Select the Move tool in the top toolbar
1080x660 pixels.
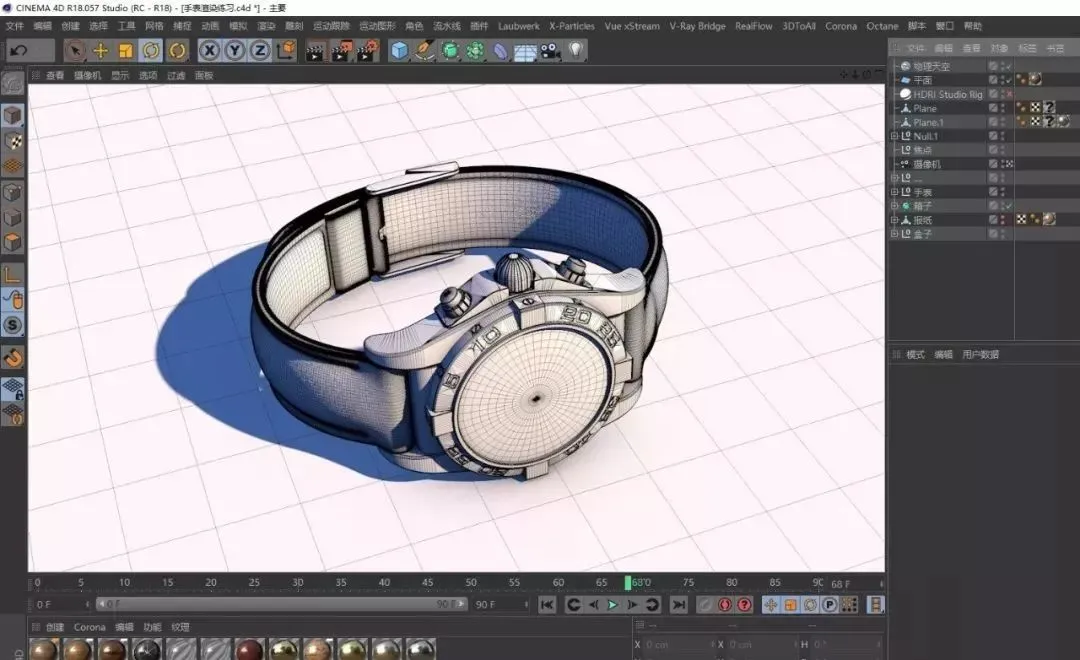pyautogui.click(x=101, y=50)
